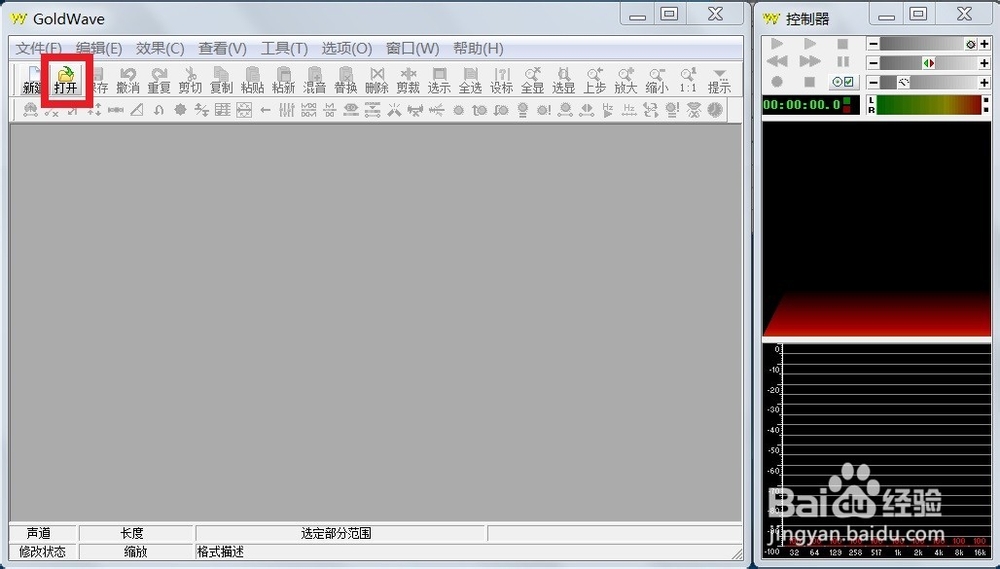Click the 缩放 status bar cell
This screenshot has width=1000, height=569.
click(x=136, y=552)
